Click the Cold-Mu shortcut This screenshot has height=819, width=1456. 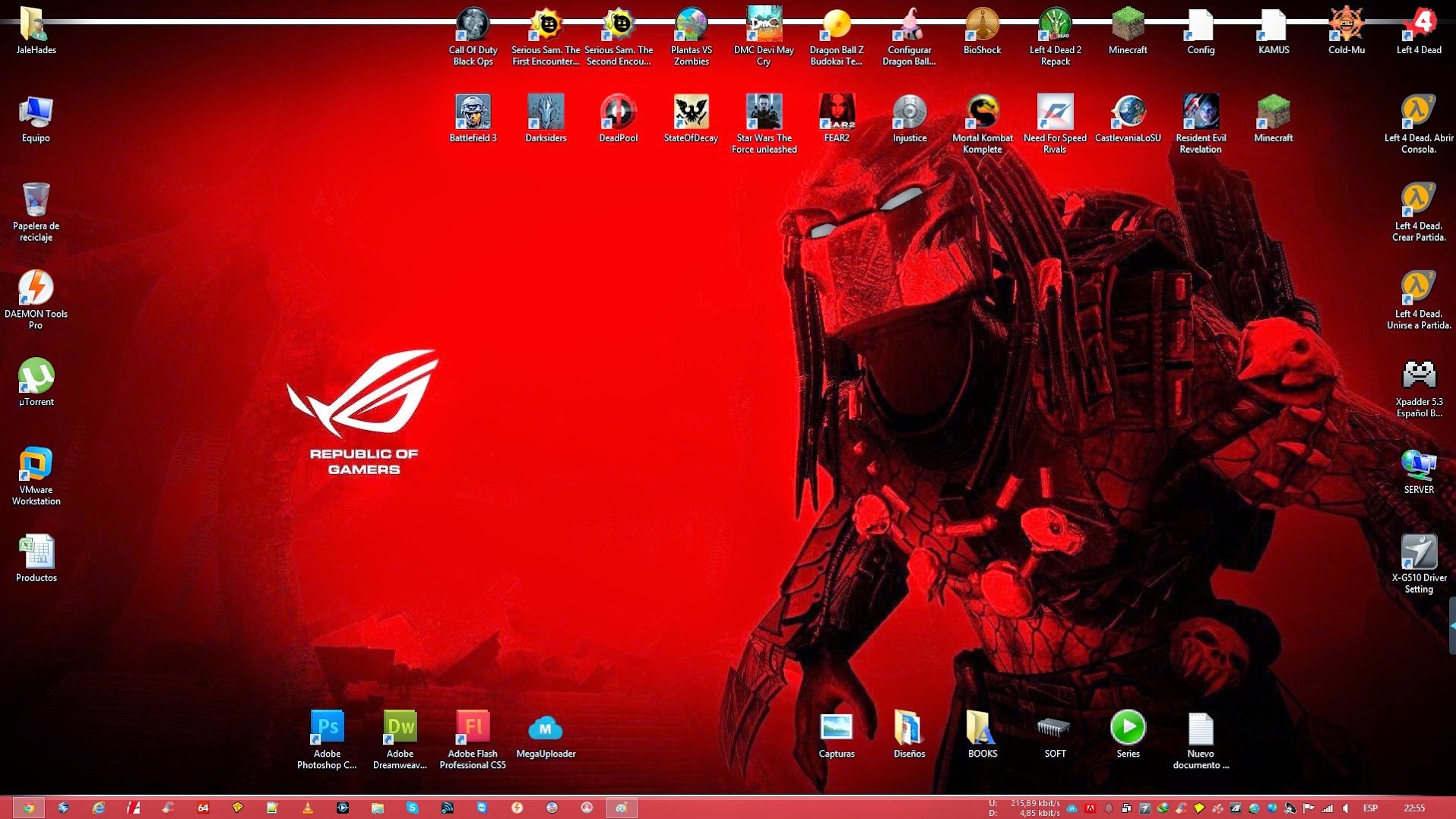pyautogui.click(x=1346, y=30)
